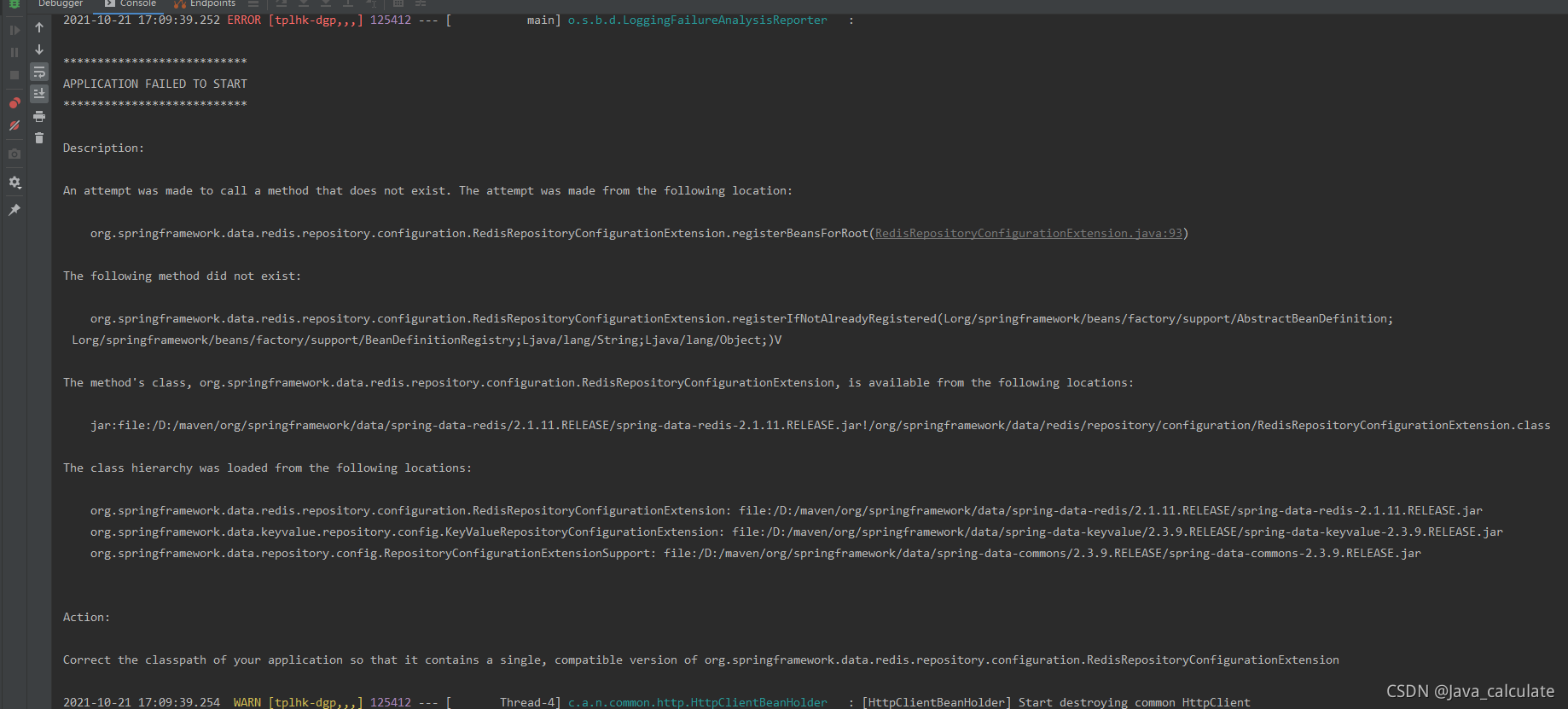Image resolution: width=1568 pixels, height=709 pixels.
Task: Click 'Start destroying common HttpClient' message
Action: click(x=1134, y=702)
